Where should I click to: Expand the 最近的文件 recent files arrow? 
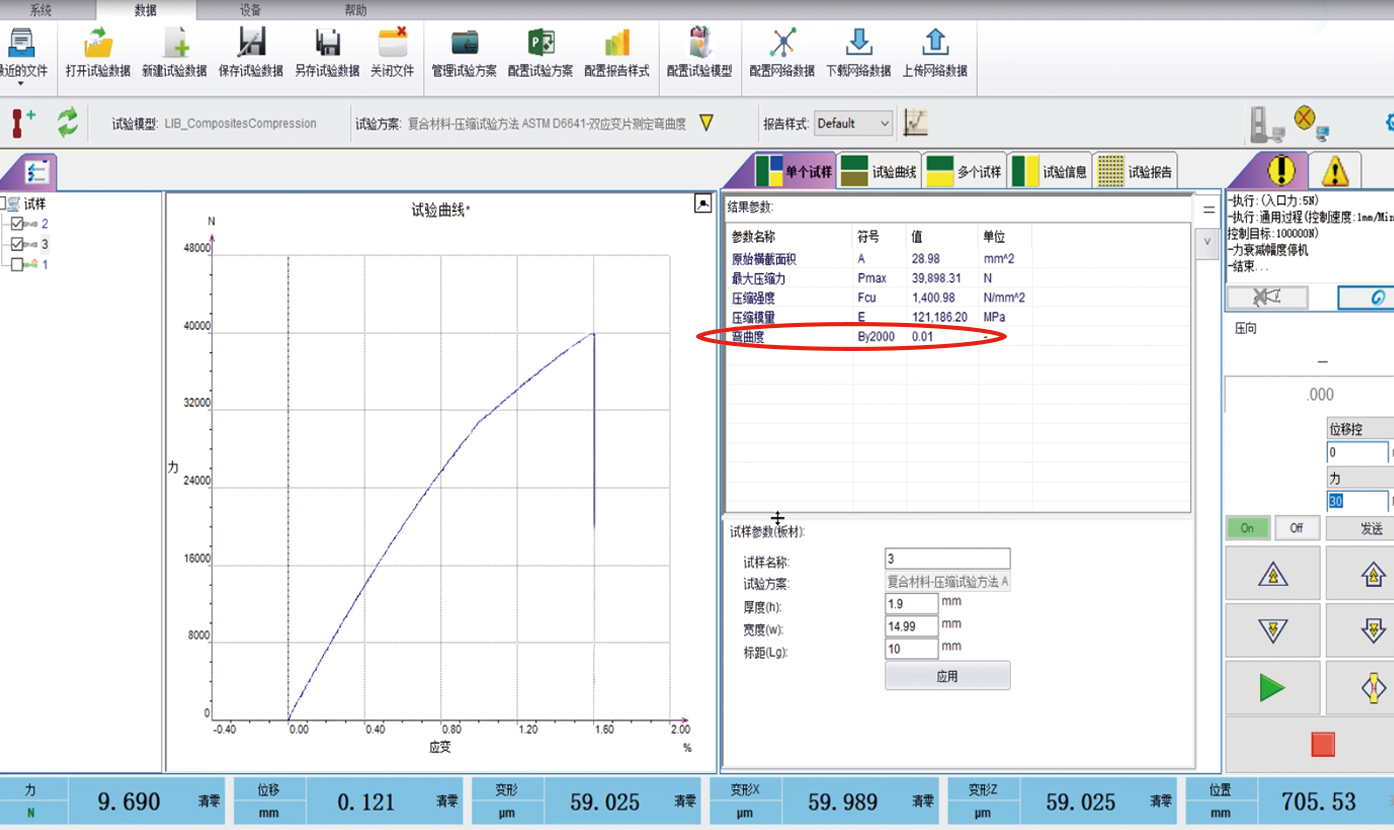(21, 84)
